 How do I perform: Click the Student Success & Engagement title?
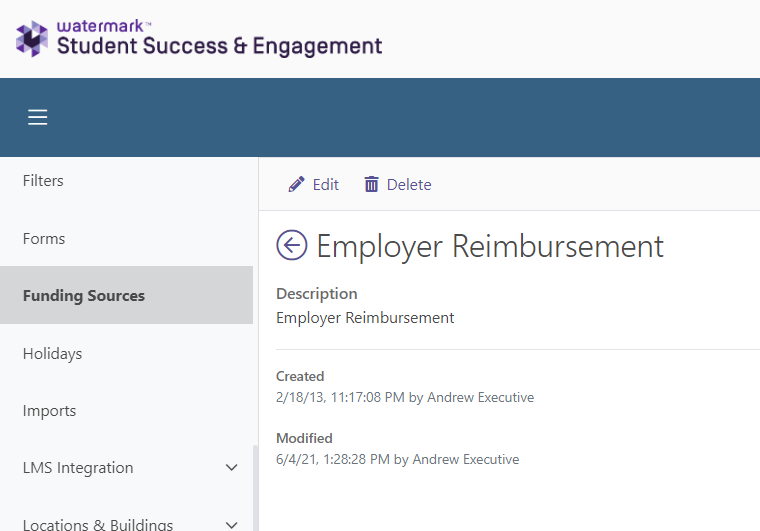coord(220,46)
